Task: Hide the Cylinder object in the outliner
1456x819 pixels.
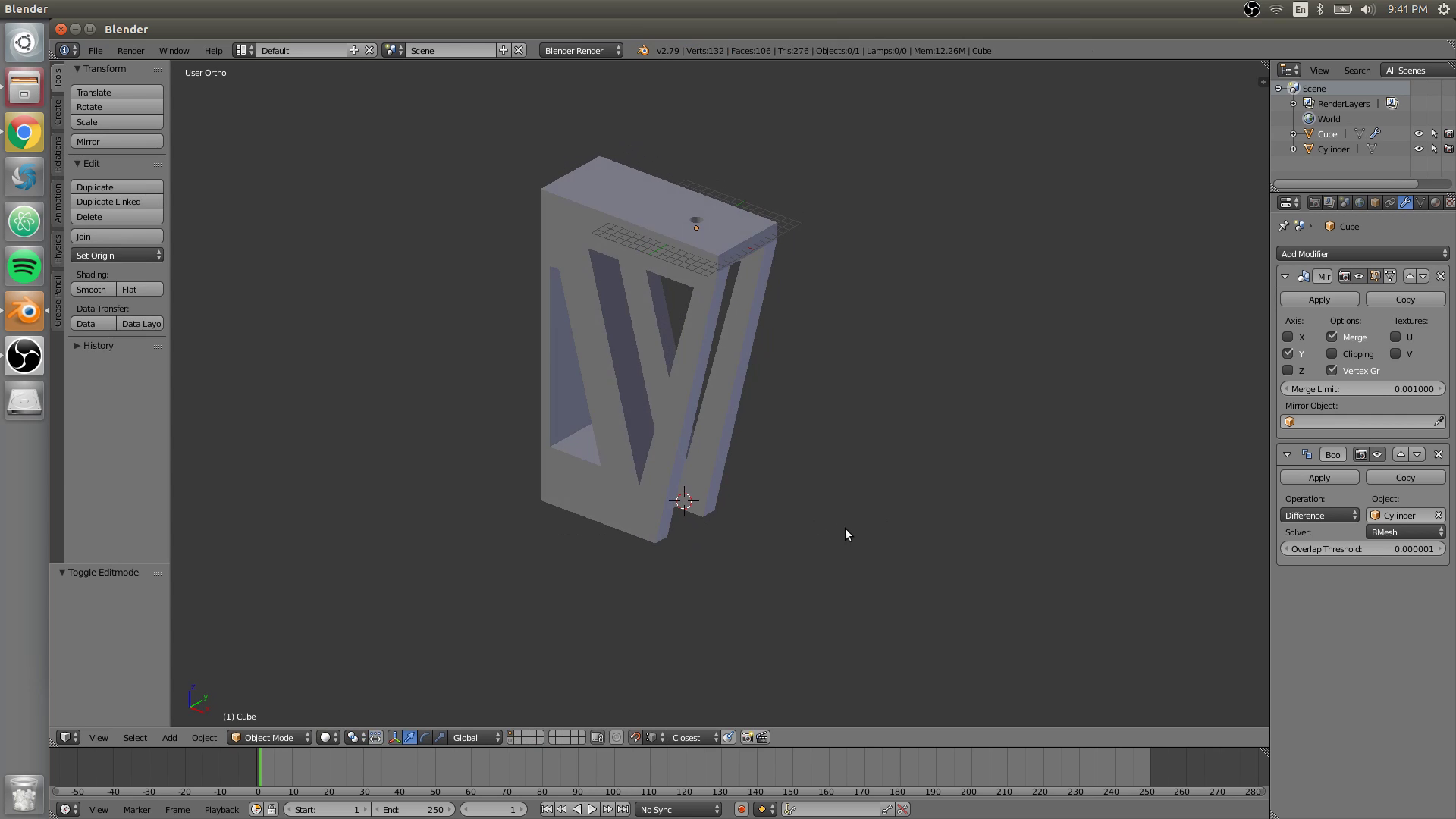Action: (x=1419, y=149)
